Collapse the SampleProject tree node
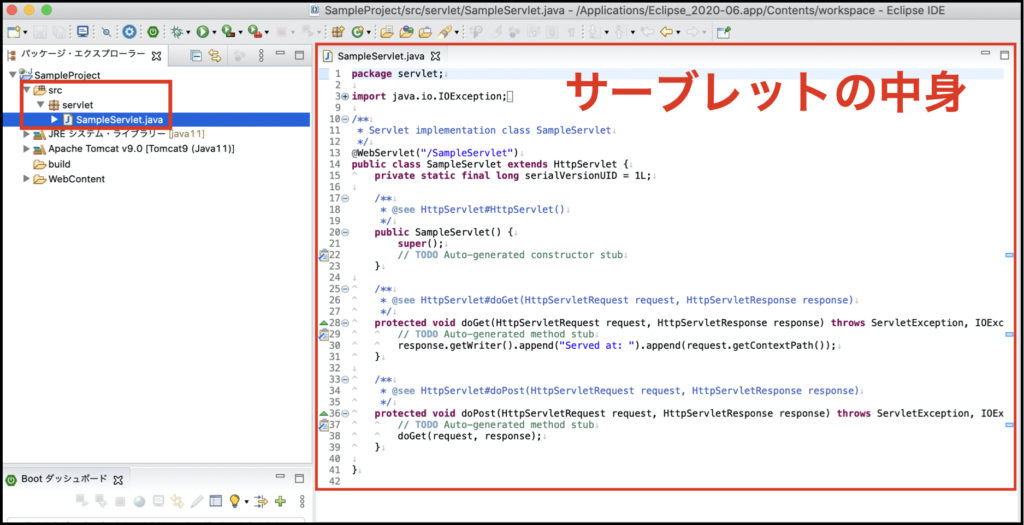1024x525 pixels. coord(13,74)
